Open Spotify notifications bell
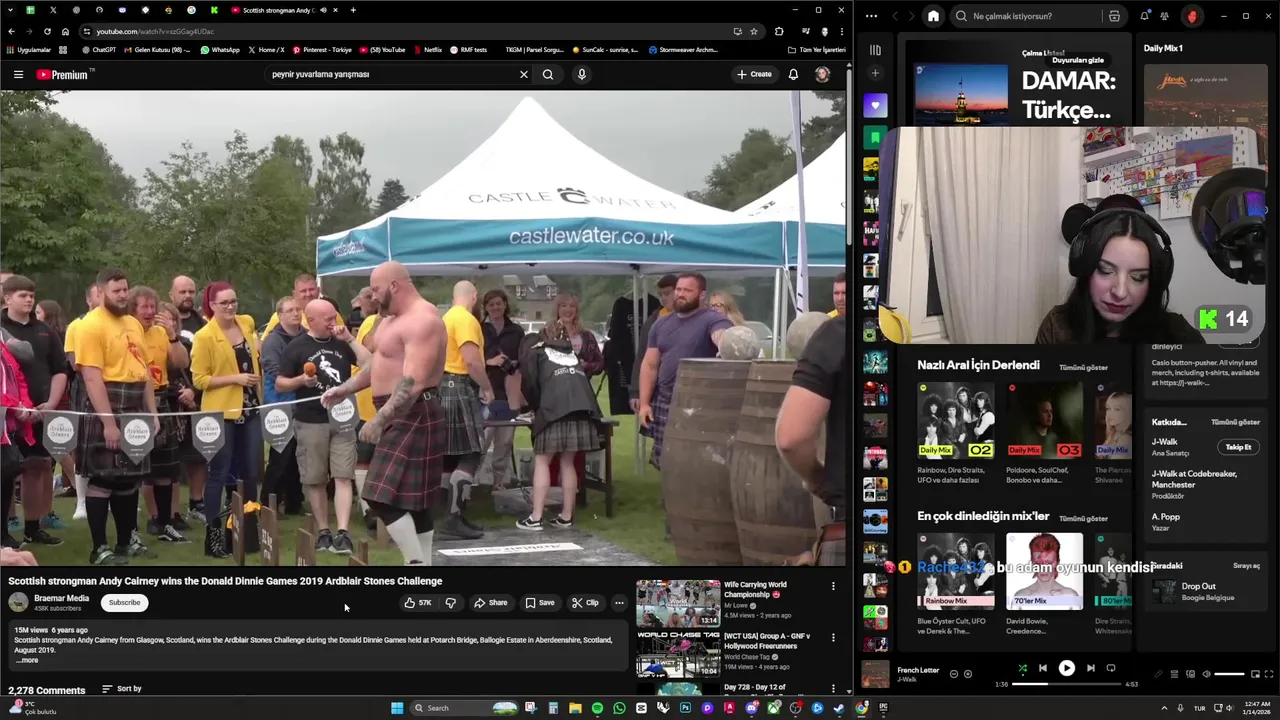The height and width of the screenshot is (720, 1280). 1144,16
